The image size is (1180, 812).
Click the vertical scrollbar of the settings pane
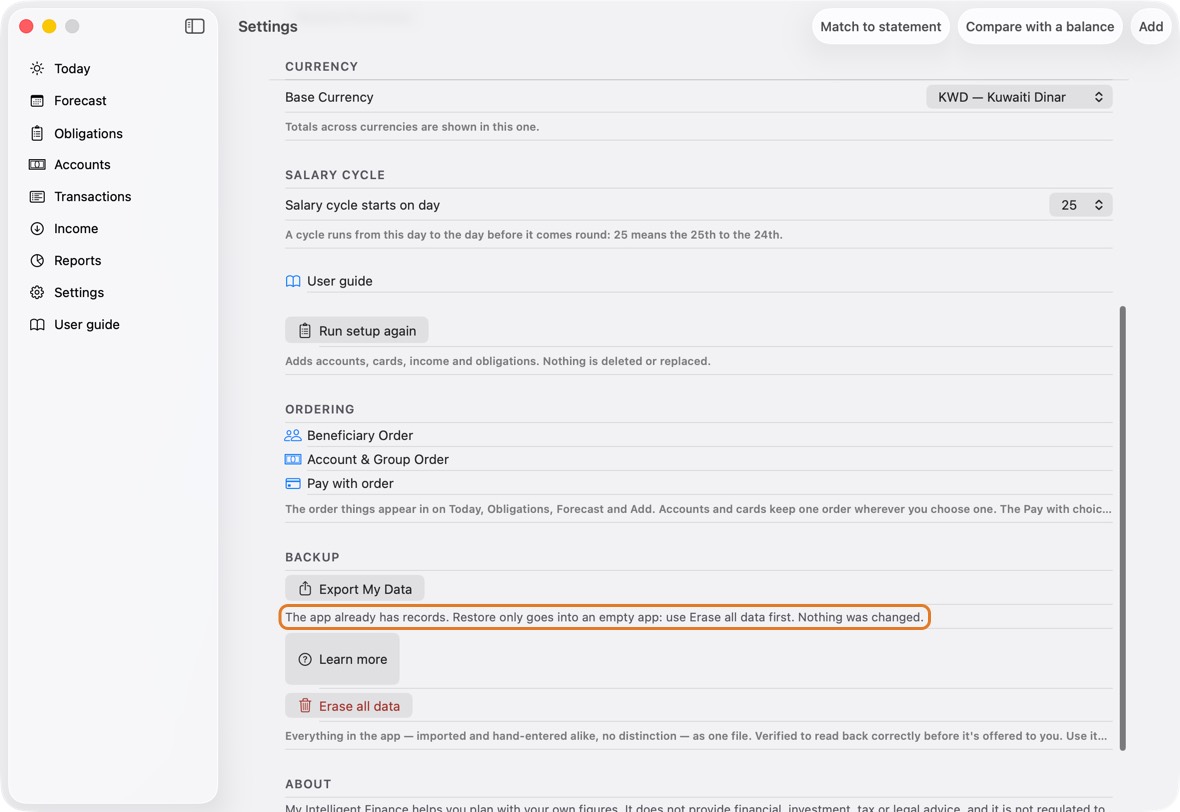tap(1122, 527)
